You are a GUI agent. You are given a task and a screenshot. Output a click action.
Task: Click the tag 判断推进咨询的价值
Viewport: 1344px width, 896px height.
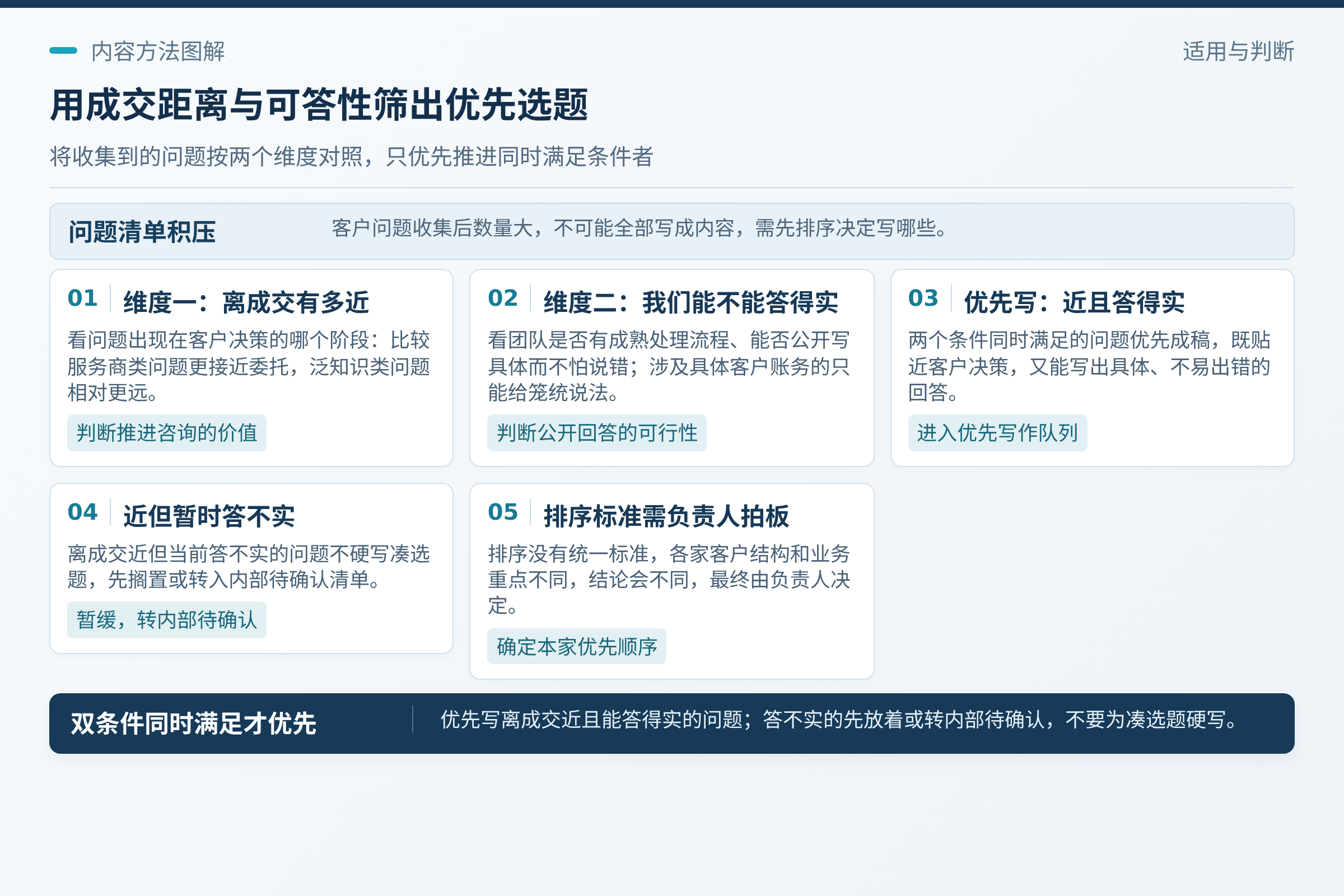(167, 432)
